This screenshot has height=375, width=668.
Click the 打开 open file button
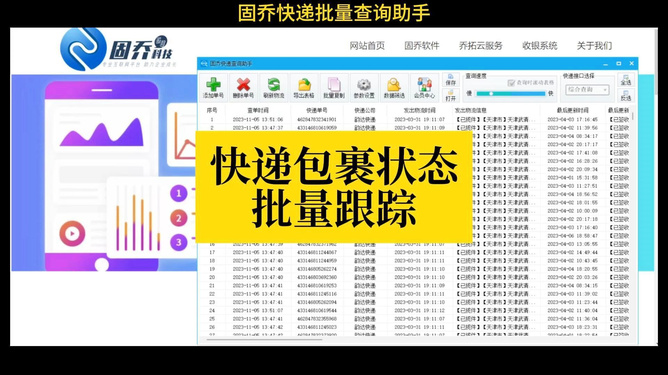coord(450,95)
